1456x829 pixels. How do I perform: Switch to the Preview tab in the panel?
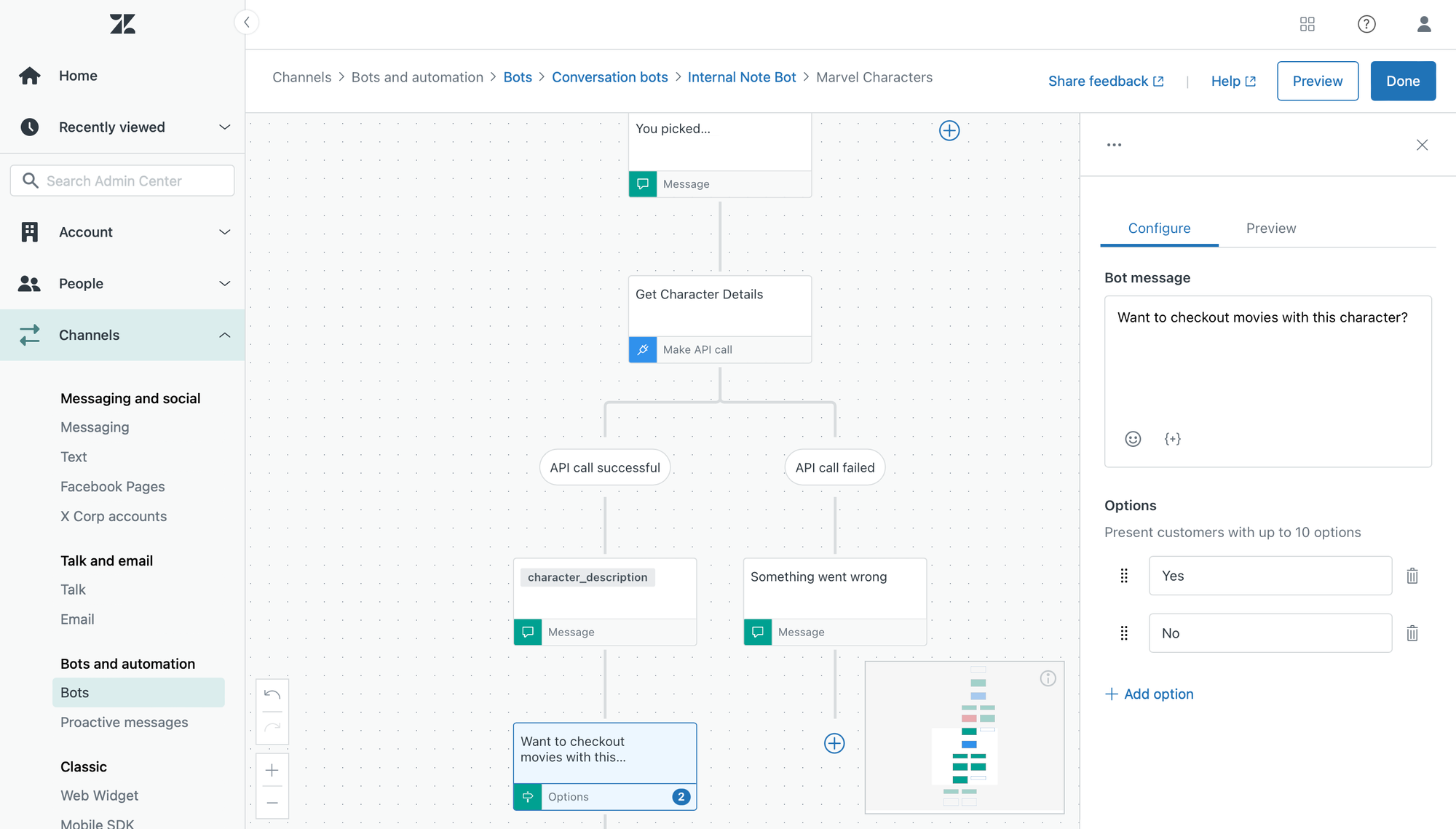click(x=1271, y=229)
